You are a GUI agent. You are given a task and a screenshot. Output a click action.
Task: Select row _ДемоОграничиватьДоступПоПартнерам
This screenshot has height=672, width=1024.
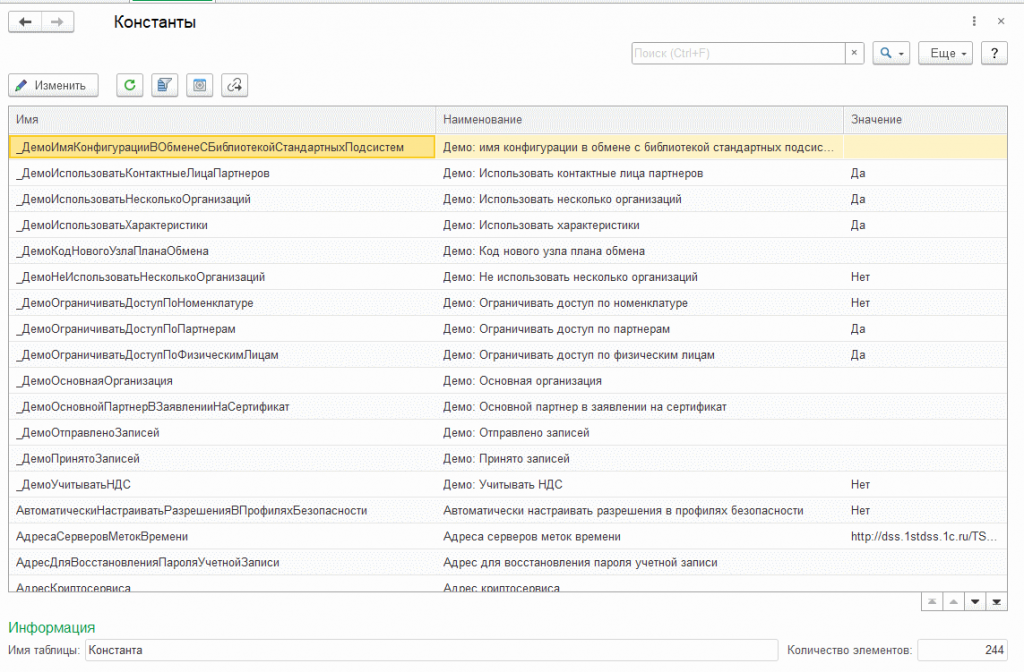point(508,329)
